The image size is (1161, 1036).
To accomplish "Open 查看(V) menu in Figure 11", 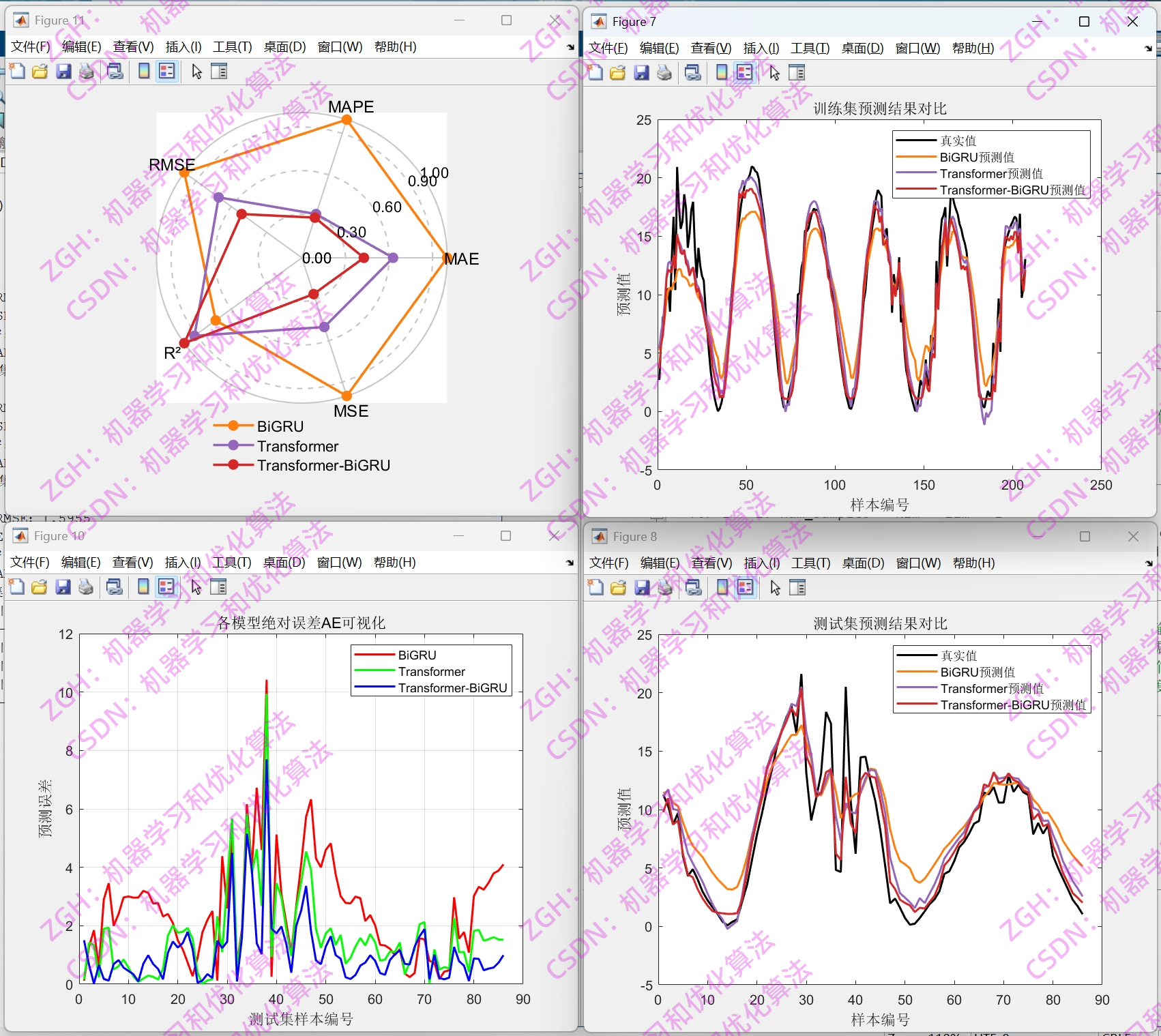I will coord(134,47).
